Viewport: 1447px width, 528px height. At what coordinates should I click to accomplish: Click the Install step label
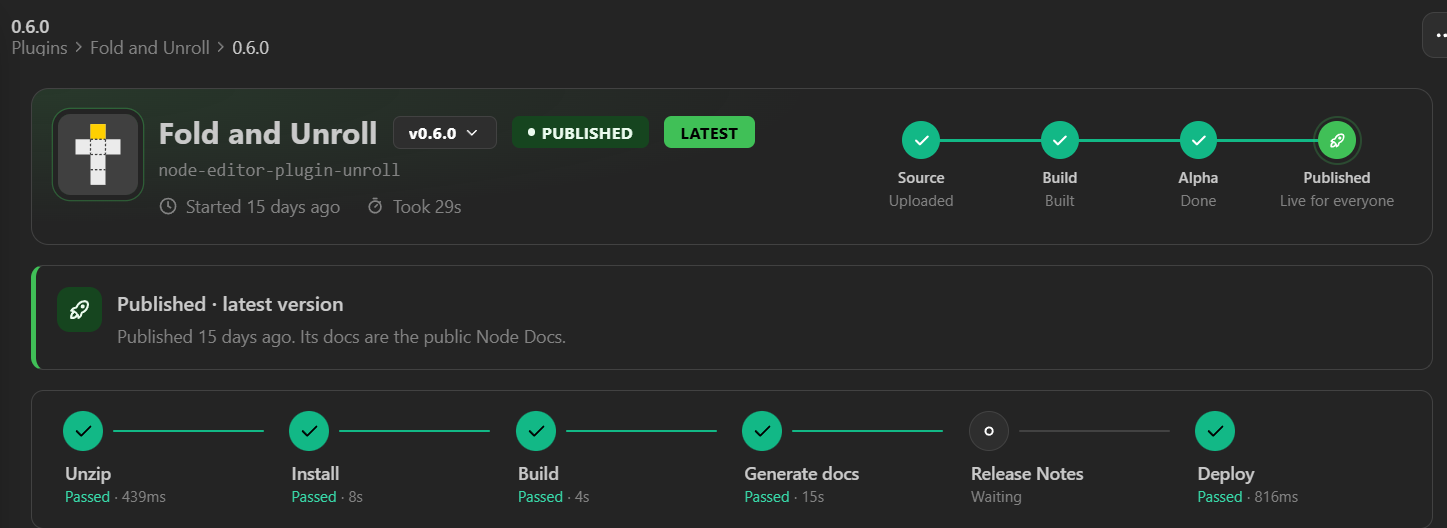click(315, 474)
